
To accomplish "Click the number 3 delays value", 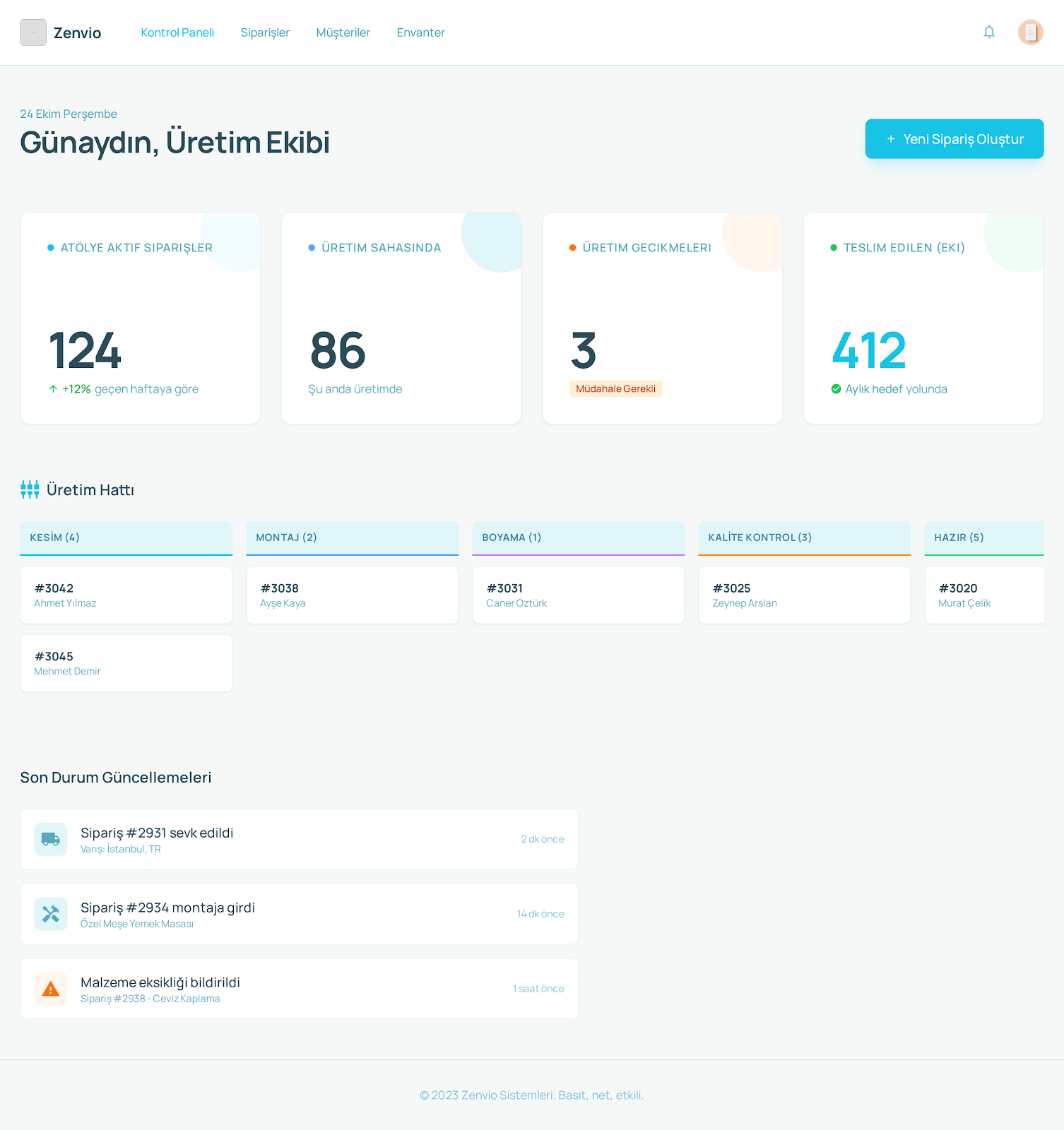I will (x=584, y=351).
